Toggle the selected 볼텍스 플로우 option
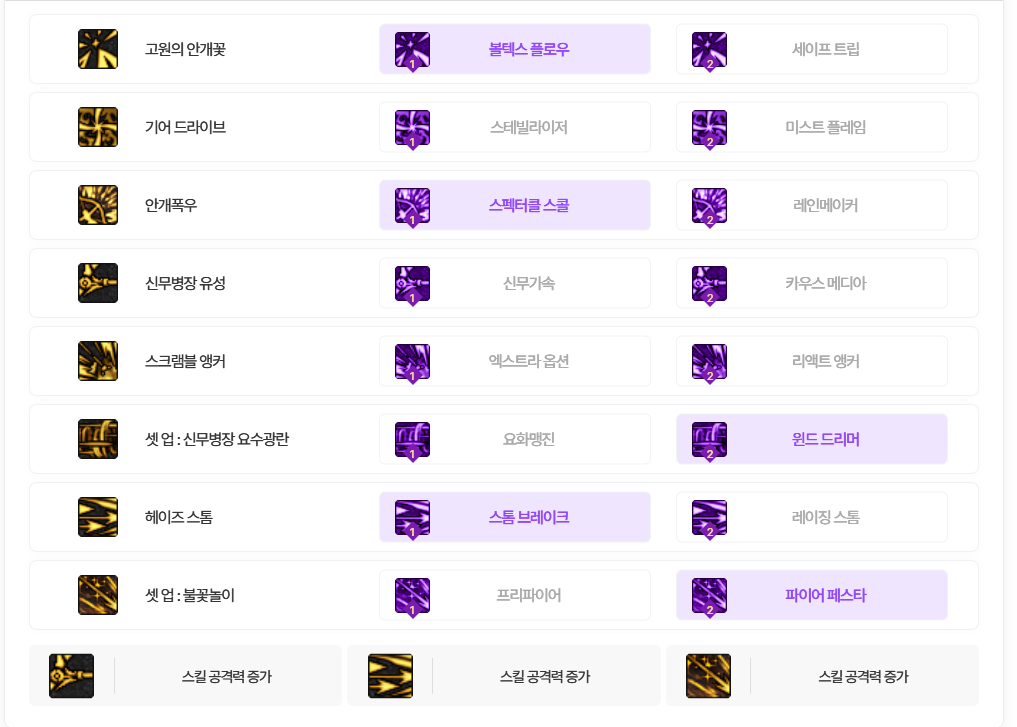1017x727 pixels. pos(515,49)
